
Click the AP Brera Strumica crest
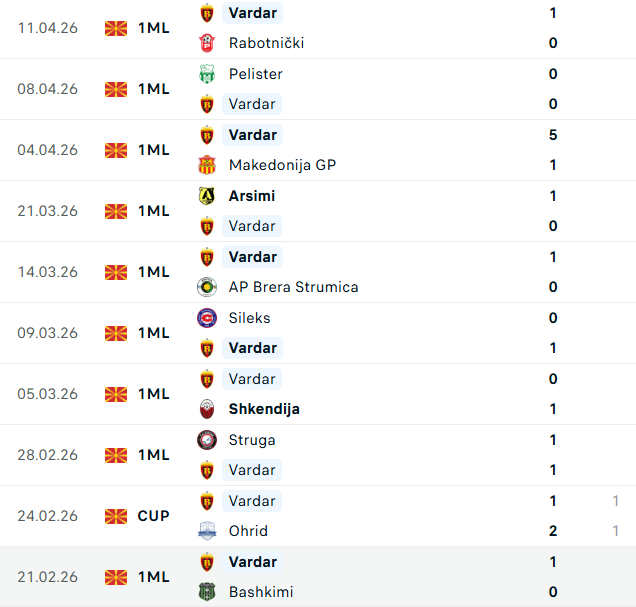click(x=207, y=287)
